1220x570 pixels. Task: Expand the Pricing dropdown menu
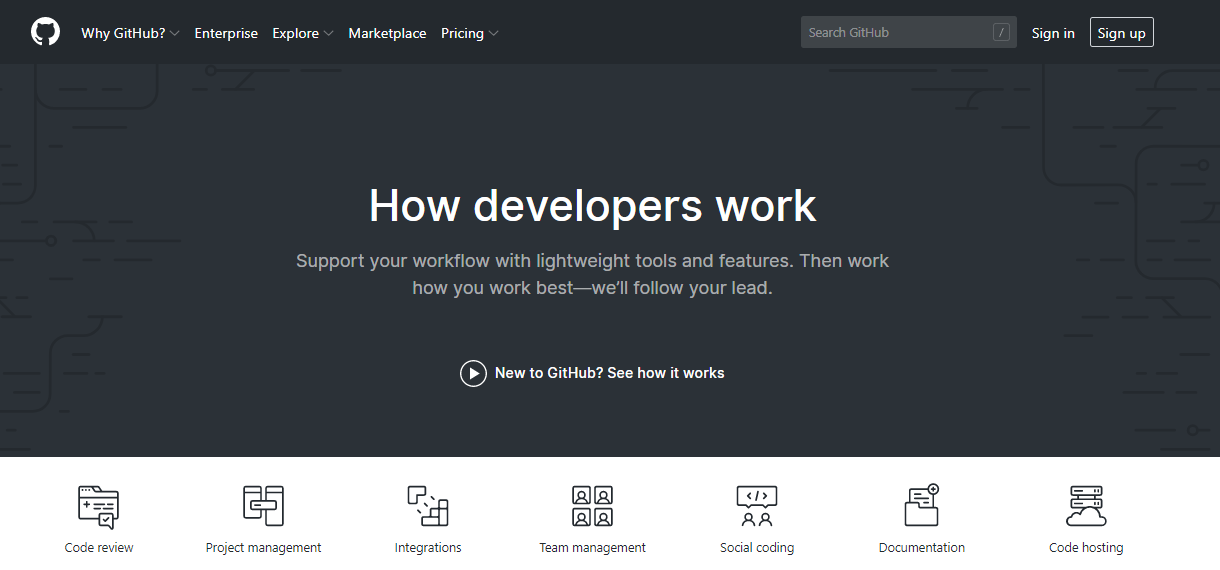[469, 33]
